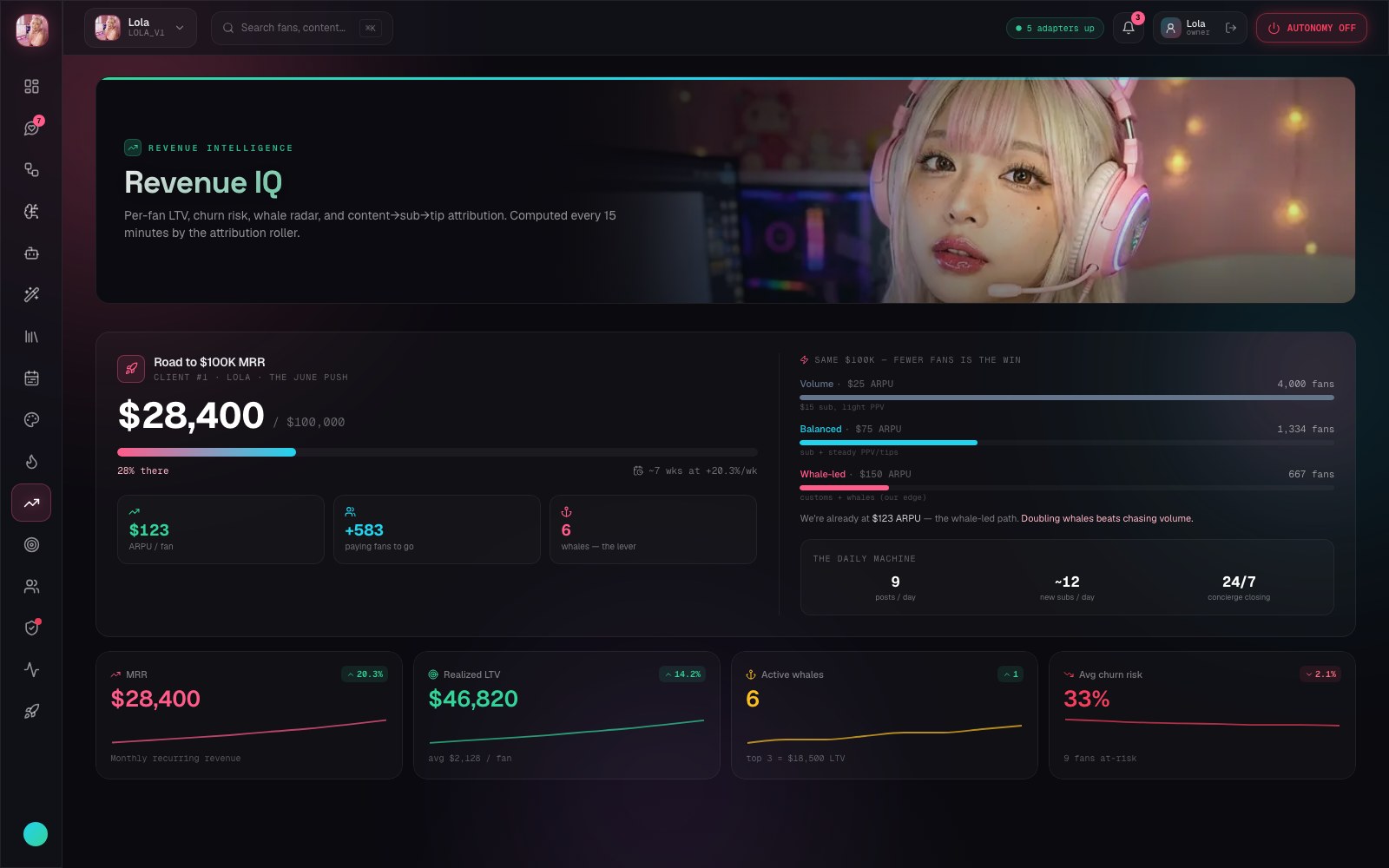Open the magic wand icon in sidebar
1389x868 pixels.
pos(31,295)
